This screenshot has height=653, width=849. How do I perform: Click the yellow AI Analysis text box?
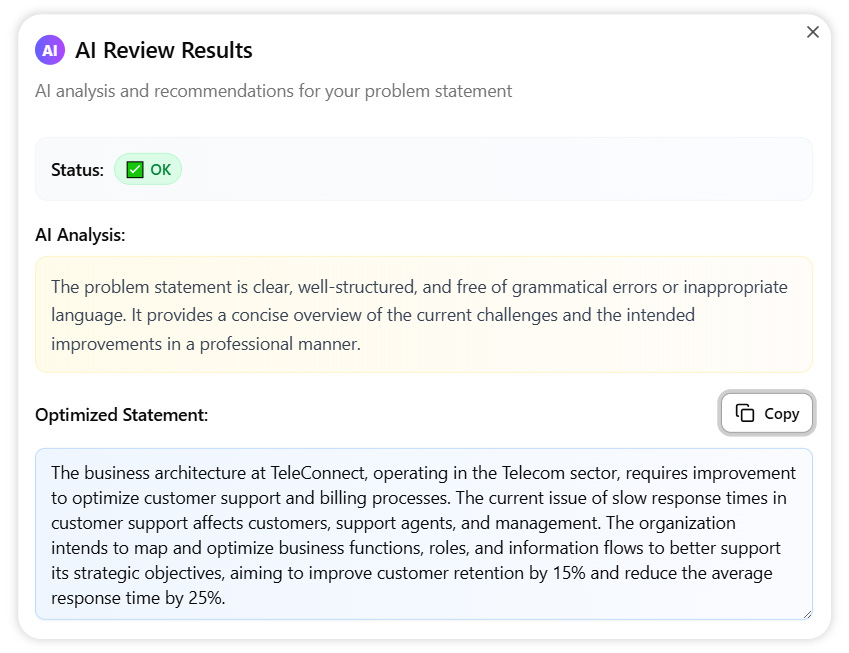coord(423,314)
